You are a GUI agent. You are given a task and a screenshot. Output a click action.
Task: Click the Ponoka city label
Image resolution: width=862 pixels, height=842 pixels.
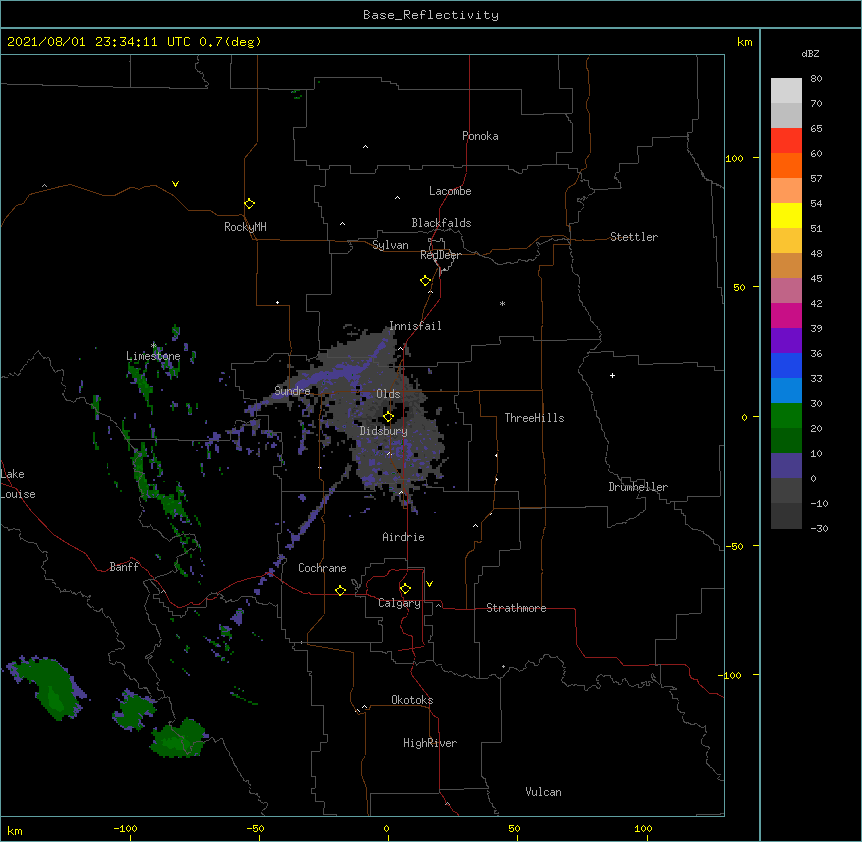tap(480, 136)
